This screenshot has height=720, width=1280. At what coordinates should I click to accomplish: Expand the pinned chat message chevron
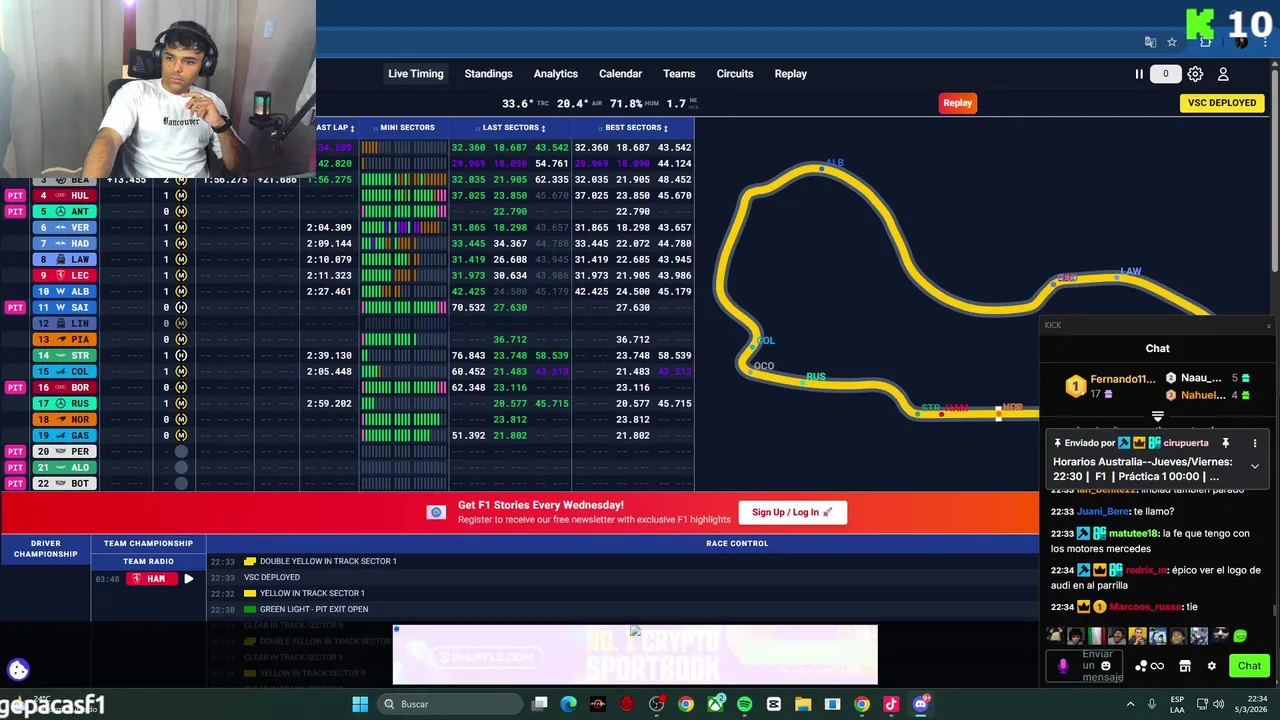(1254, 466)
